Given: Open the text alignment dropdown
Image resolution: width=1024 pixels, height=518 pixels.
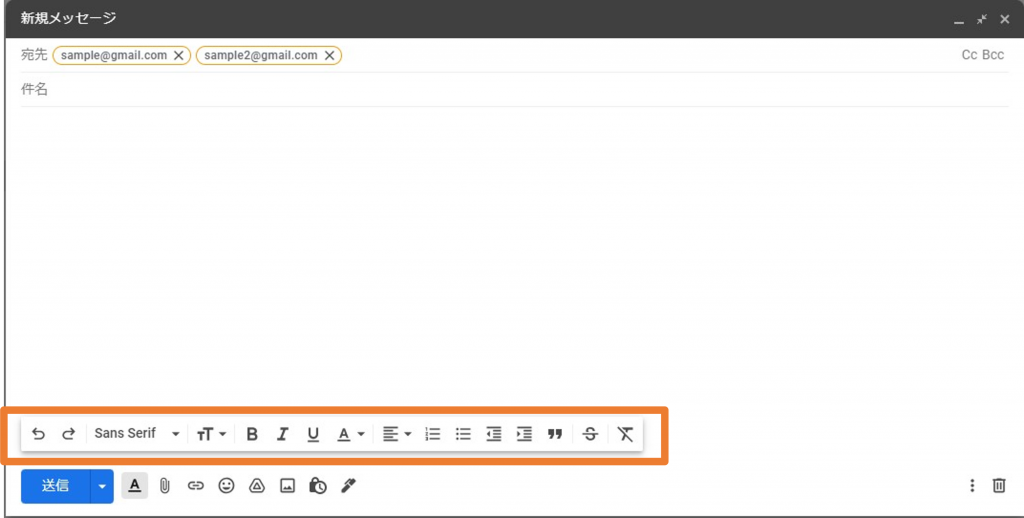Looking at the screenshot, I should [x=396, y=434].
